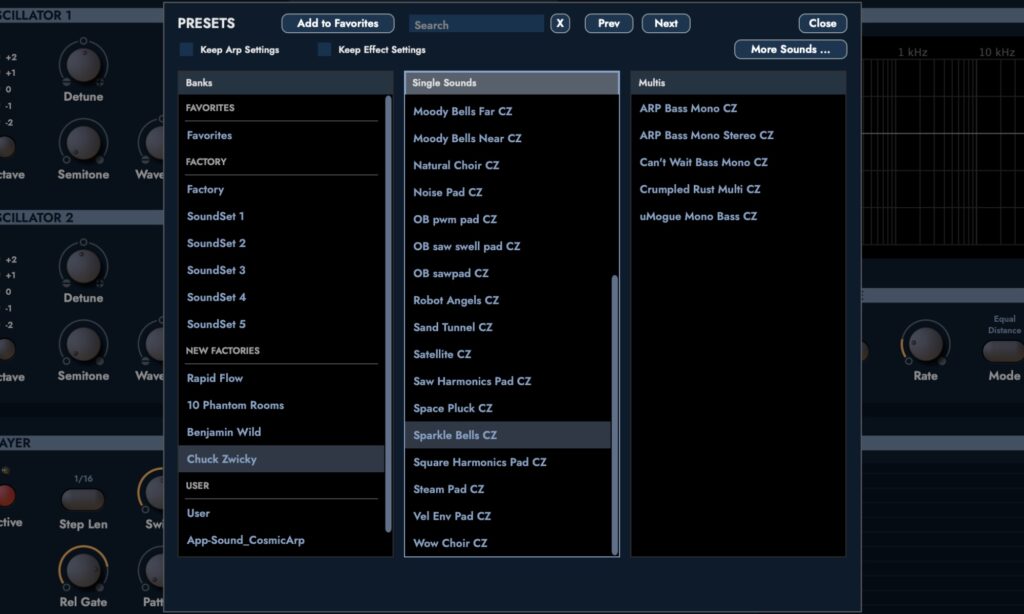
Task: Open SoundSet 1 bank
Action: click(281, 216)
